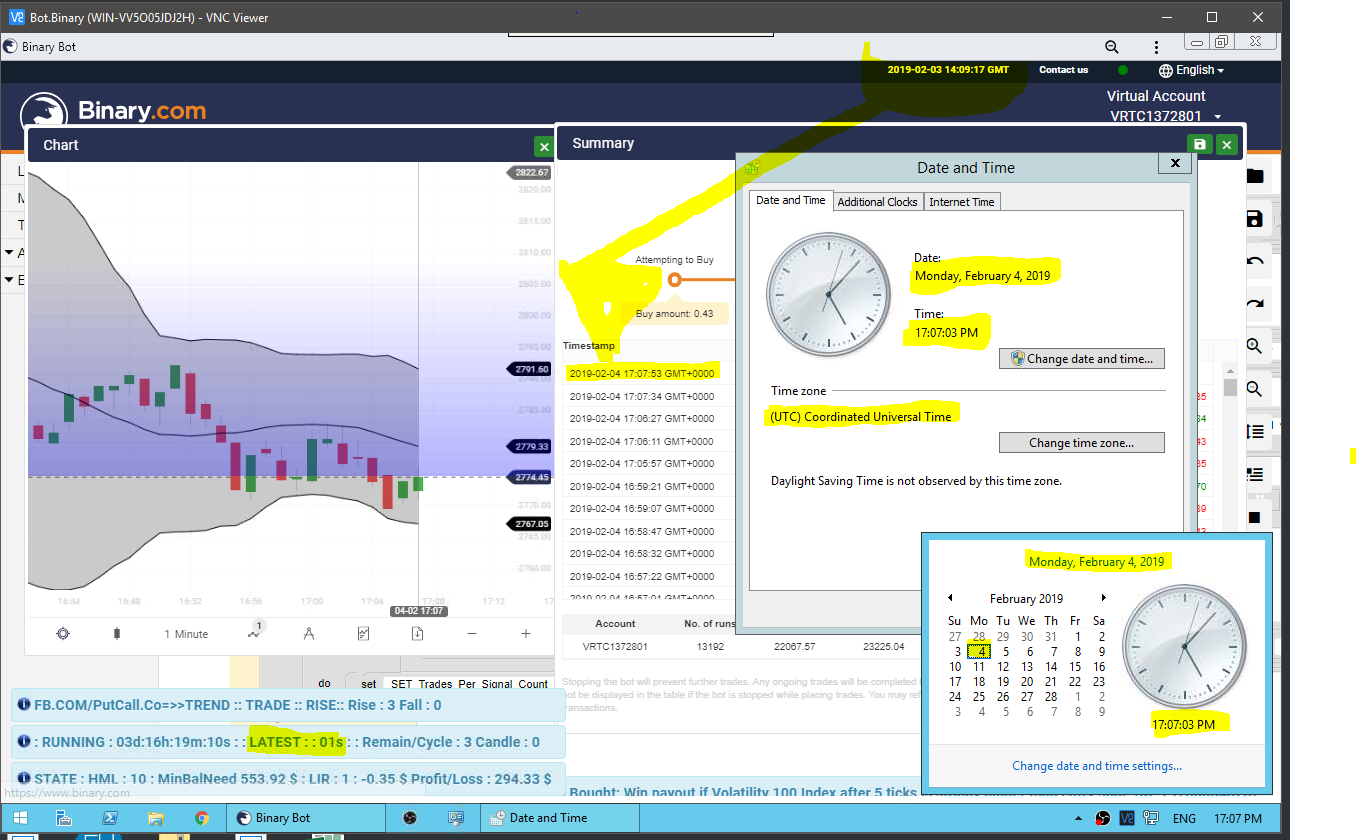Click Change date and time button

[x=1082, y=358]
